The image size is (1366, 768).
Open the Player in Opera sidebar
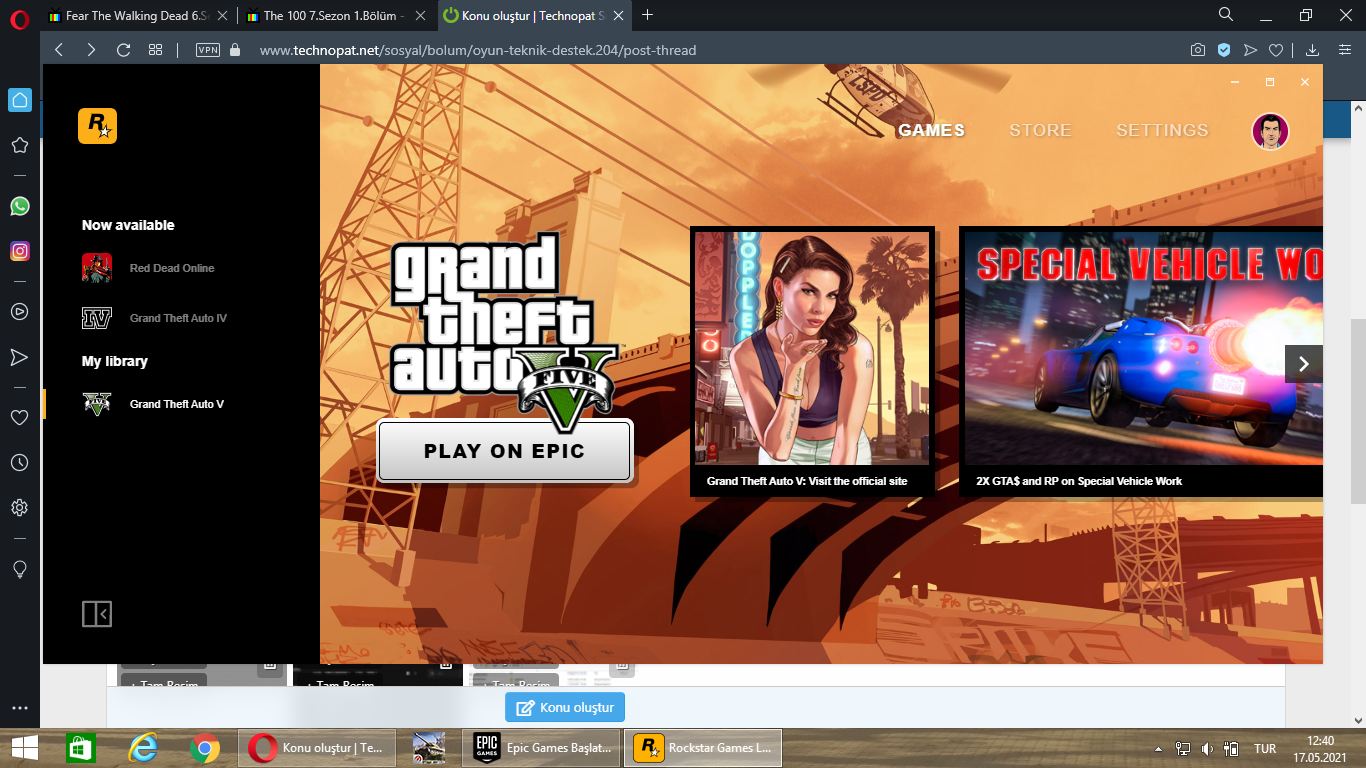click(x=19, y=311)
